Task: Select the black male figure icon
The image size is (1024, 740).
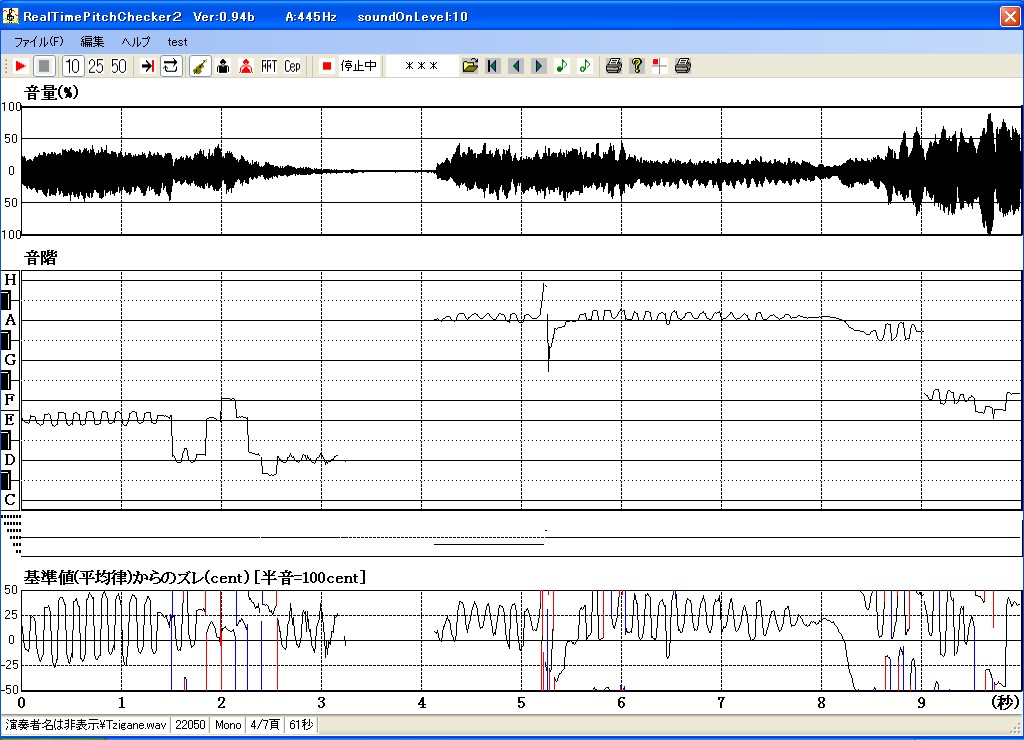Action: [x=223, y=66]
